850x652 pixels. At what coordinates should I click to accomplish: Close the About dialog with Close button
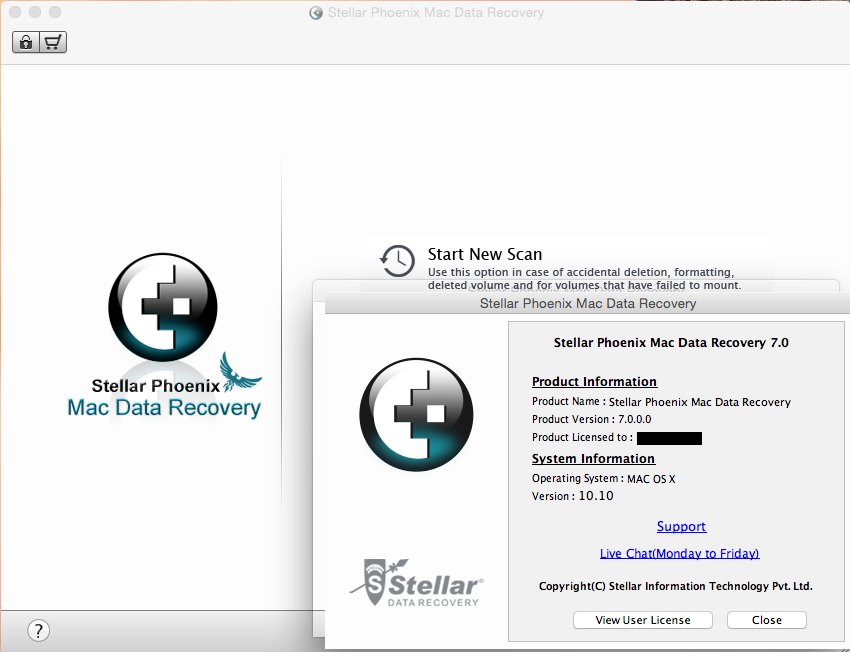coord(767,620)
